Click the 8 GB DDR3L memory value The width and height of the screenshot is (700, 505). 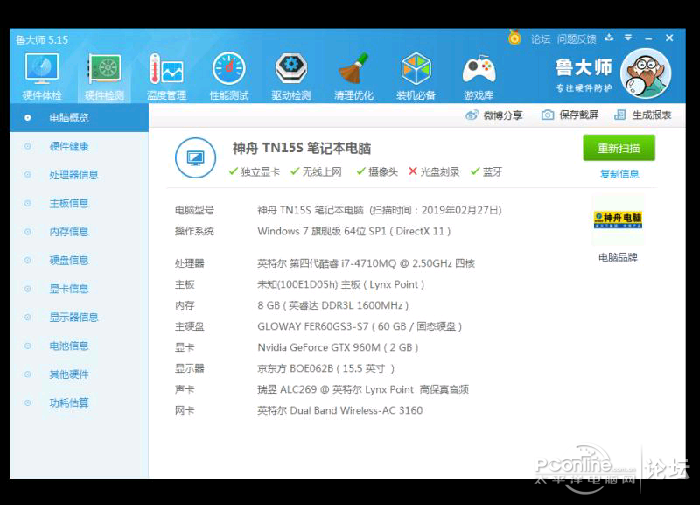(x=333, y=306)
